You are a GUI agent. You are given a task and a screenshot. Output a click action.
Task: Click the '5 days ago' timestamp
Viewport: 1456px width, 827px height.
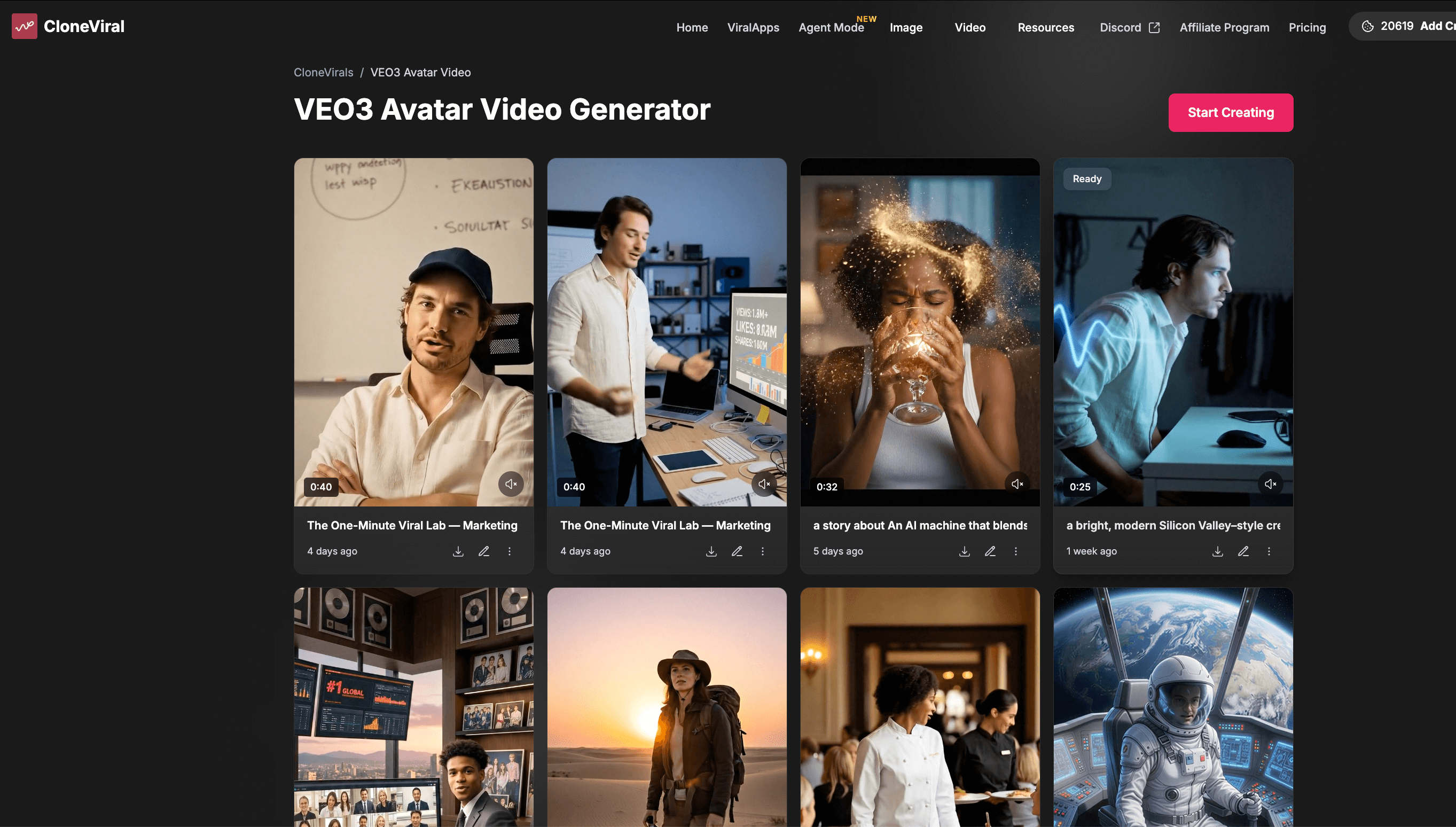pyautogui.click(x=838, y=551)
